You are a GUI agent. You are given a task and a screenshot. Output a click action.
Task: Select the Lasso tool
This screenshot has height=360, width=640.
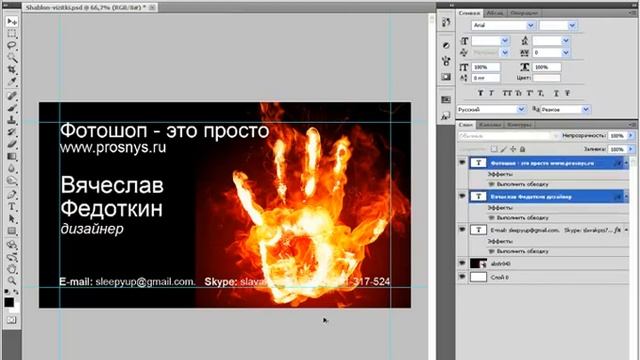[12, 45]
